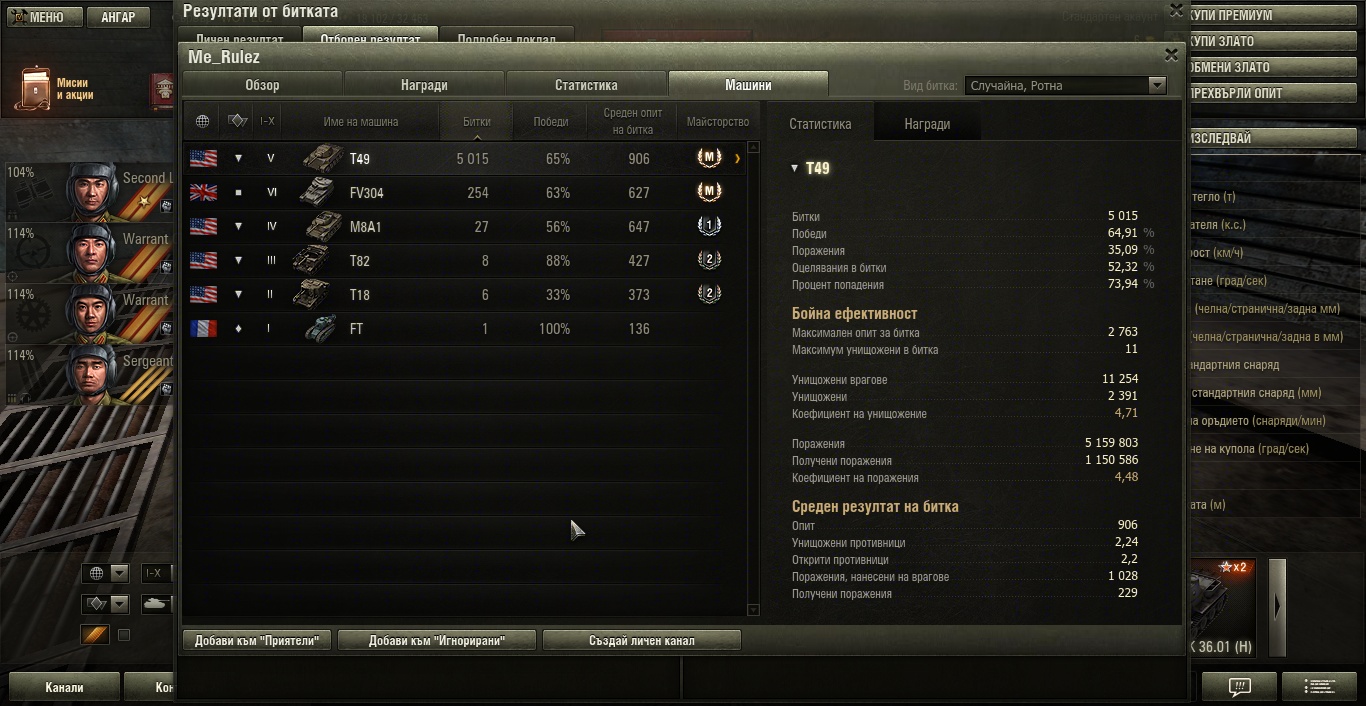Screen dimensions: 1366x706
Task: Open the chat messages icon button
Action: 1239,686
